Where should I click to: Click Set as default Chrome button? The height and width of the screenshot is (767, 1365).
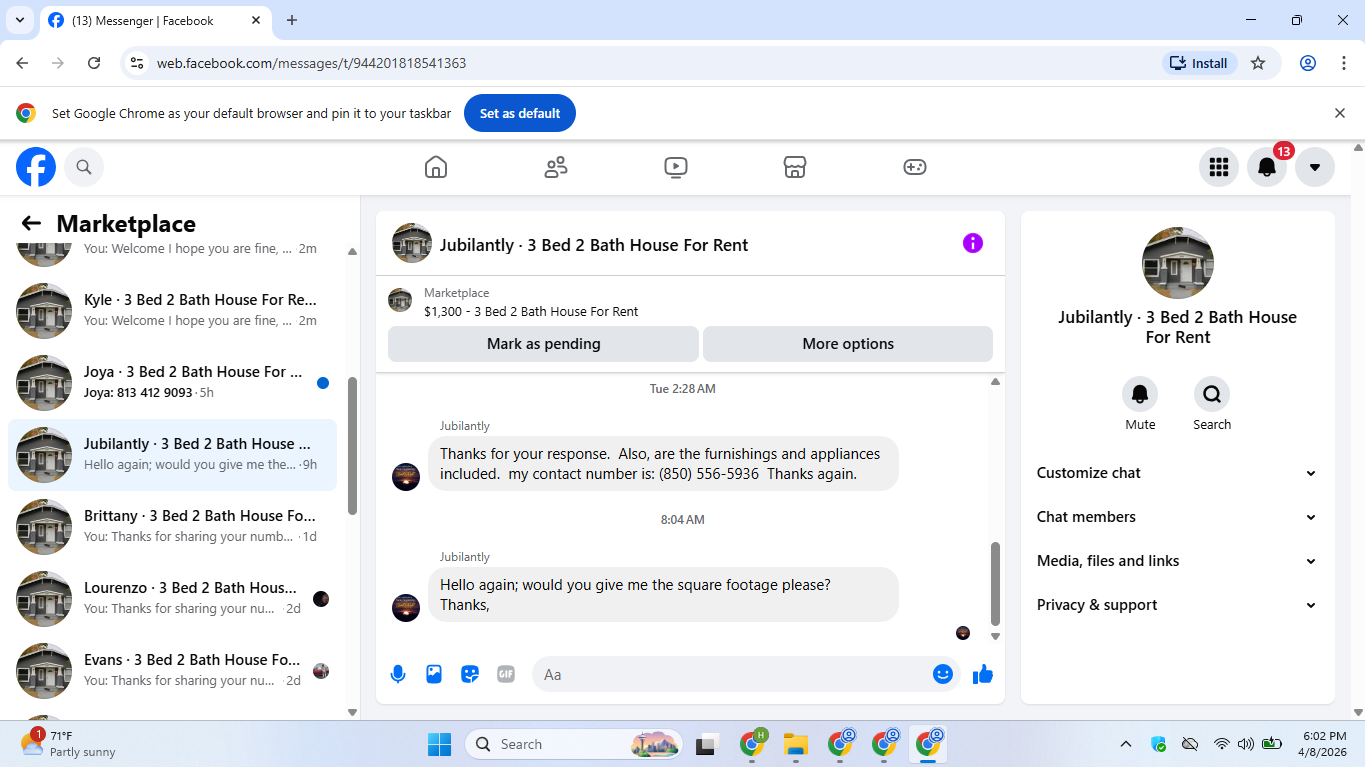coord(520,113)
